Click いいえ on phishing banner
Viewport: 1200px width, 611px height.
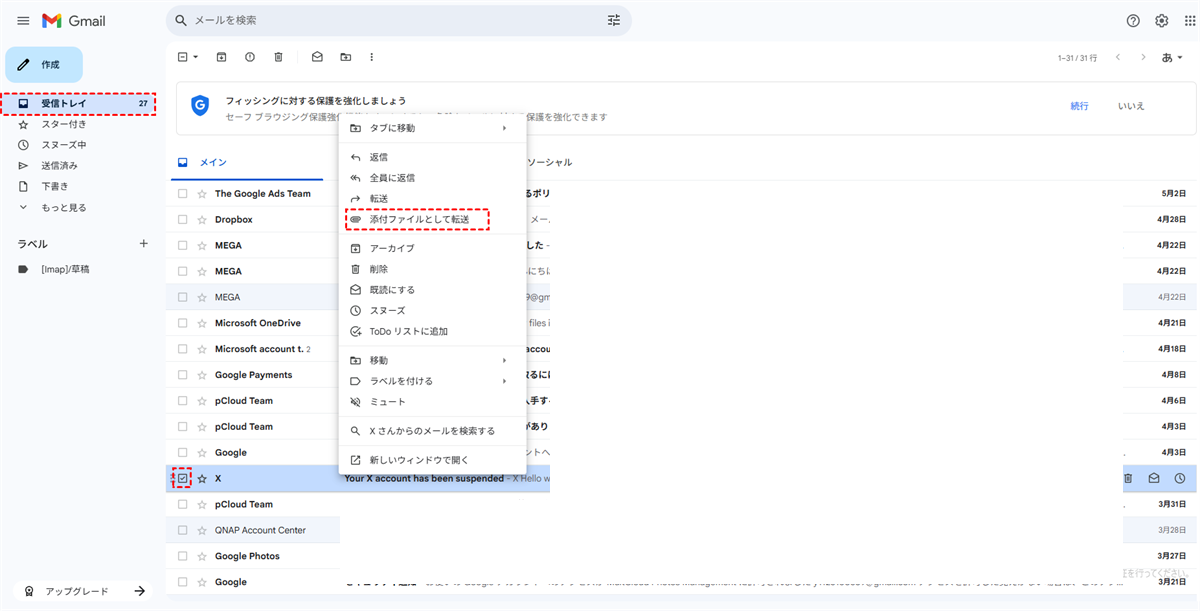point(1131,106)
